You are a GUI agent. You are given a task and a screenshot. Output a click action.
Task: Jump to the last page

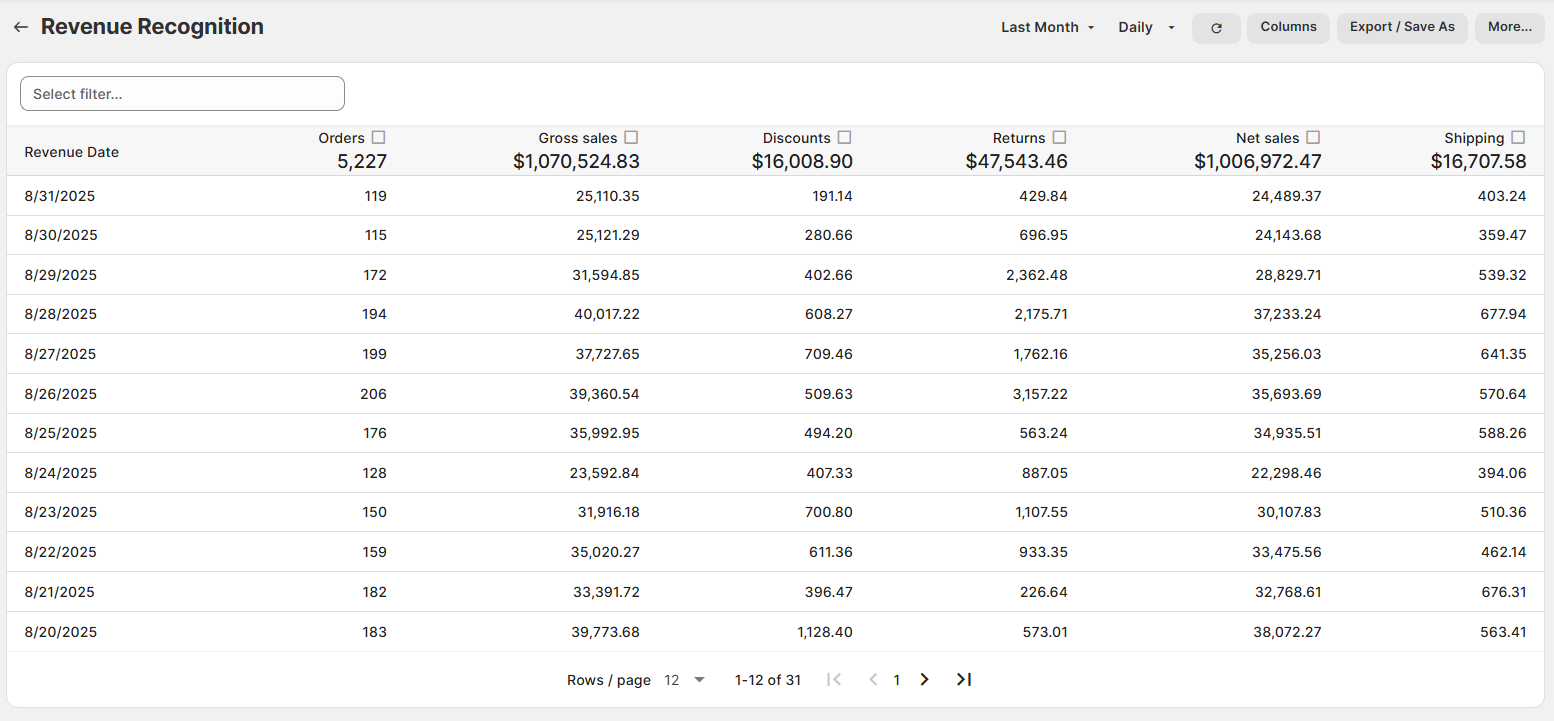[x=963, y=680]
